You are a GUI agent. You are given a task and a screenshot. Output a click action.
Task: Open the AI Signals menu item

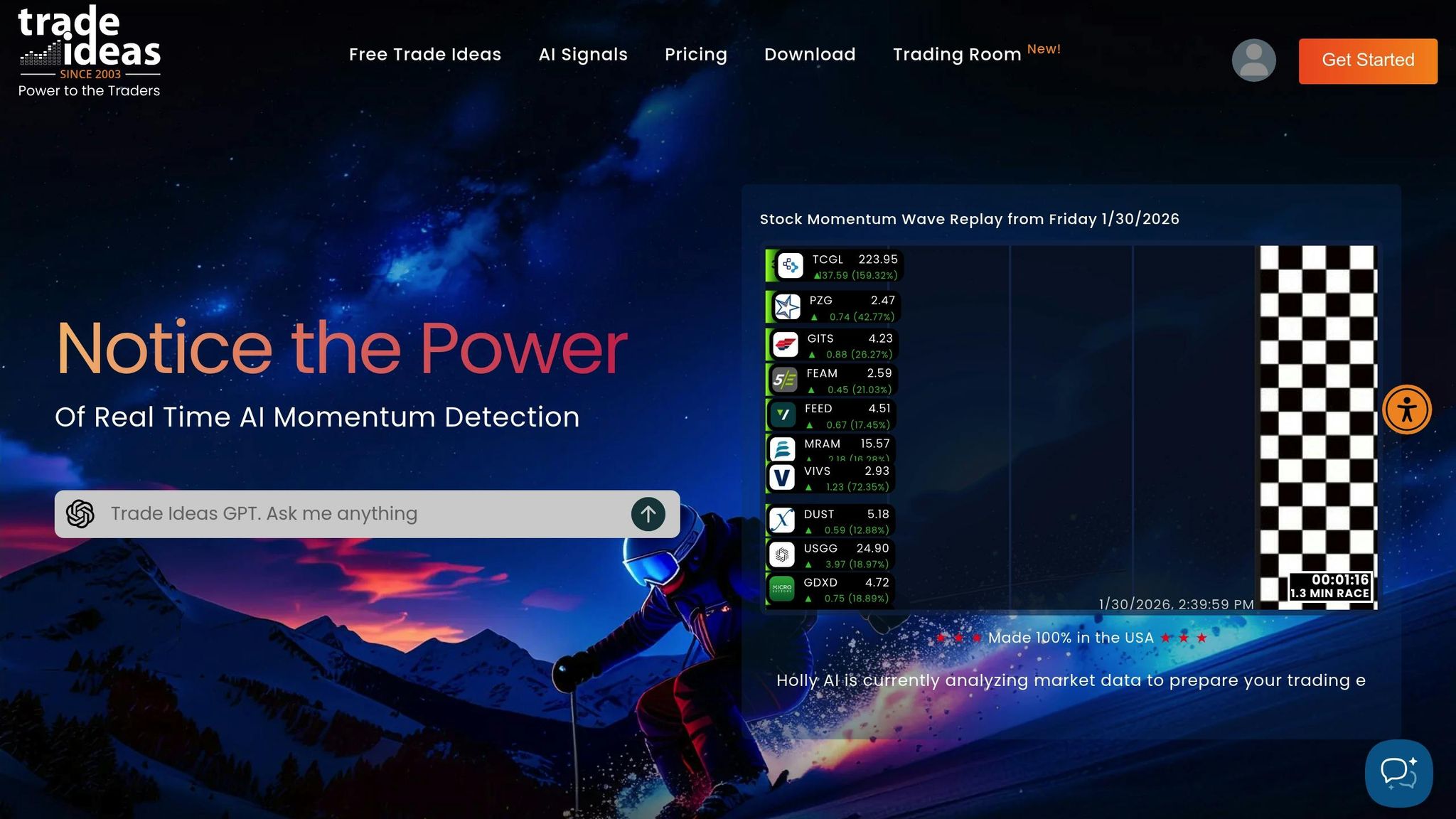[x=582, y=55]
